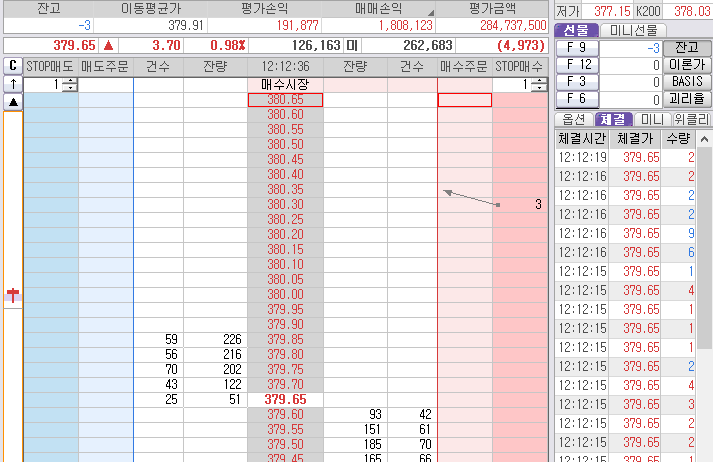Click the STOP매도 column header
This screenshot has height=462, width=713.
[x=50, y=67]
